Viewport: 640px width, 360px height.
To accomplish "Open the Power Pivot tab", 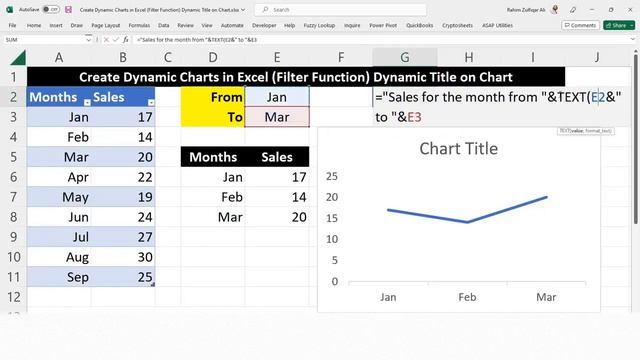I will click(383, 25).
